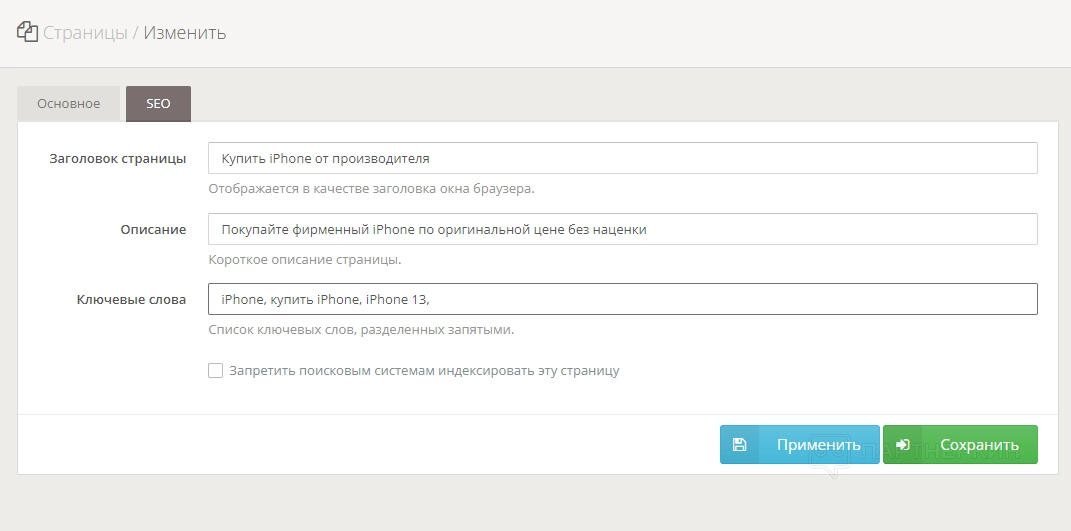
Task: Click the arrow icon on Сохранить button
Action: tap(902, 445)
